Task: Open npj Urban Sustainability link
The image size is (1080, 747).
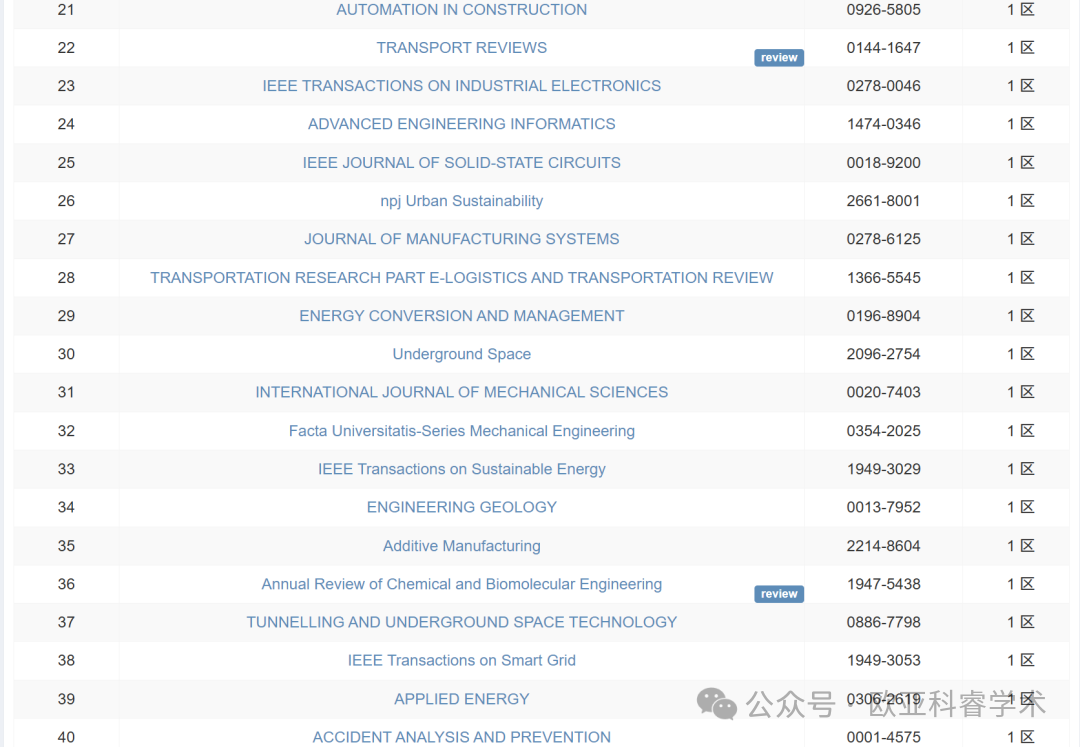Action: (461, 201)
